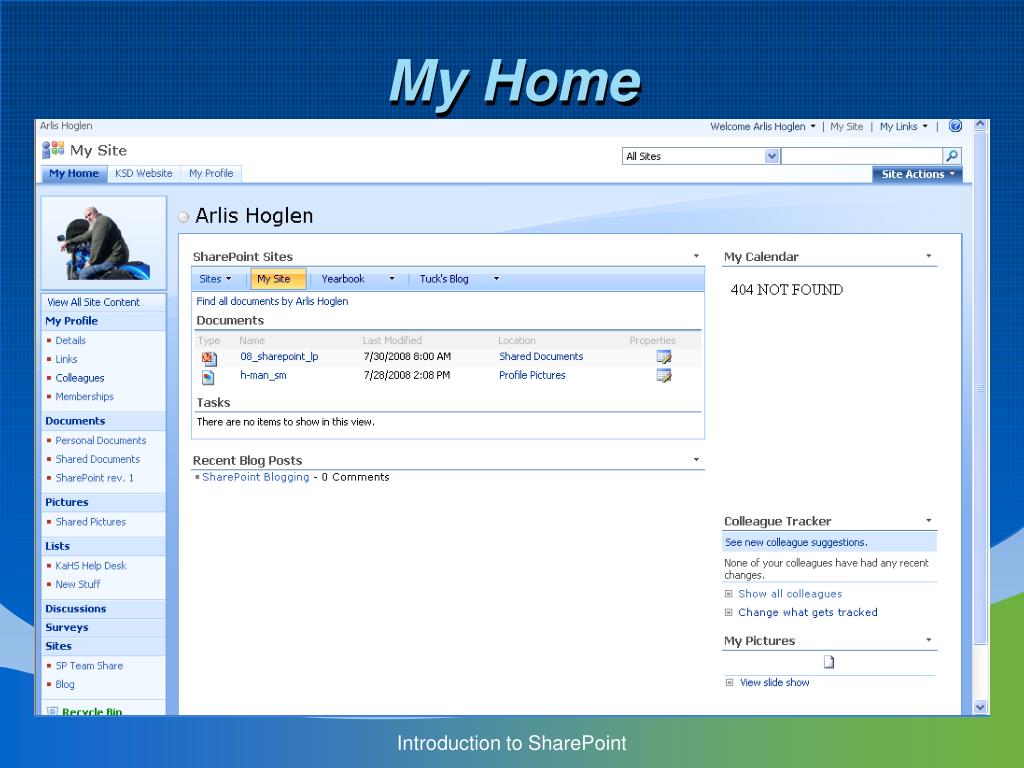Open the Welcome Arlis Hoglen menu
Viewport: 1024px width, 768px height.
[x=763, y=127]
